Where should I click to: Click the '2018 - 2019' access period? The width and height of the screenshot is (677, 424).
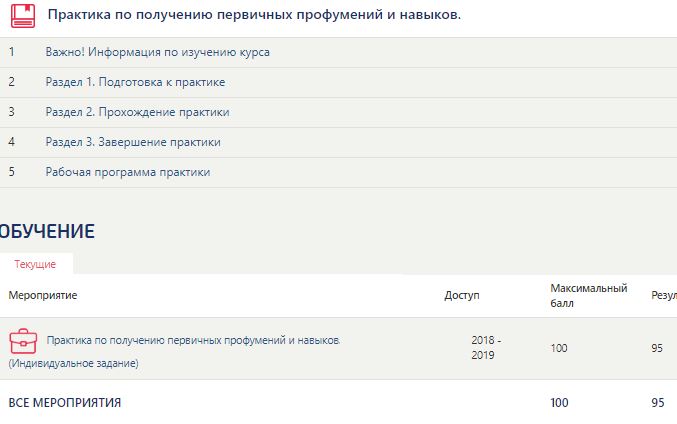(x=486, y=348)
